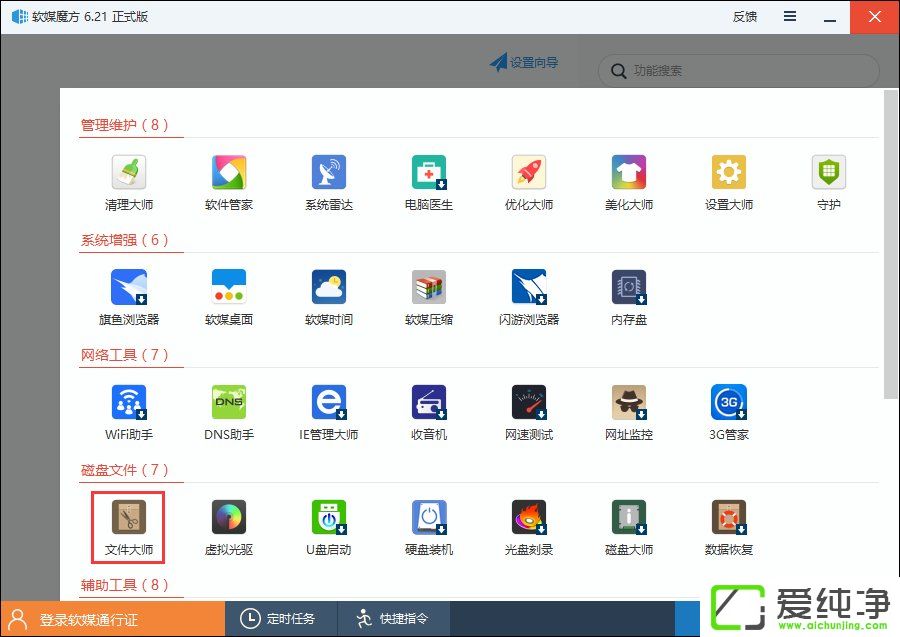
Task: Open the 定时任务 scheduled tasks tab
Action: point(279,619)
